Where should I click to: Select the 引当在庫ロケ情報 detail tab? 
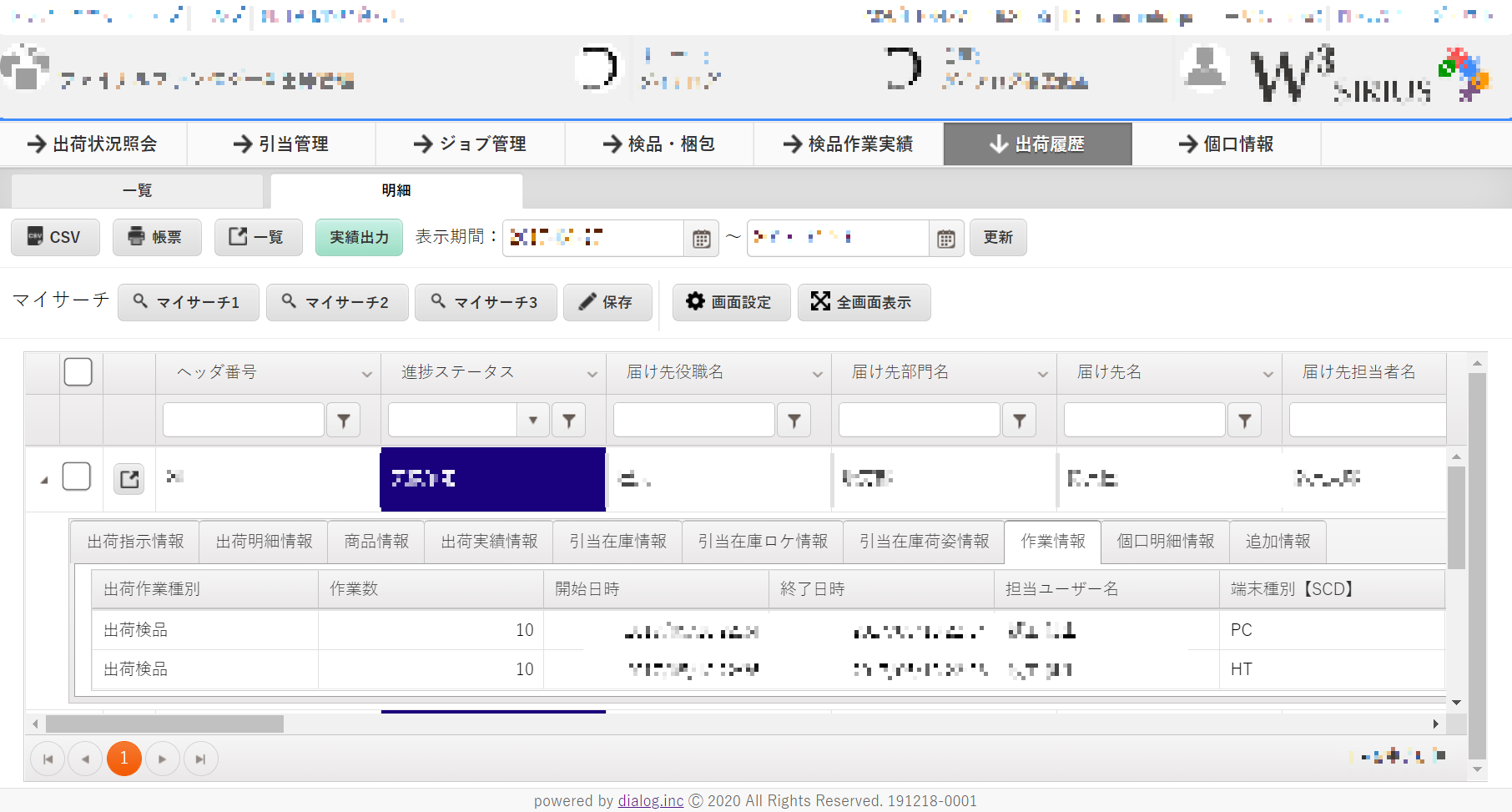763,542
